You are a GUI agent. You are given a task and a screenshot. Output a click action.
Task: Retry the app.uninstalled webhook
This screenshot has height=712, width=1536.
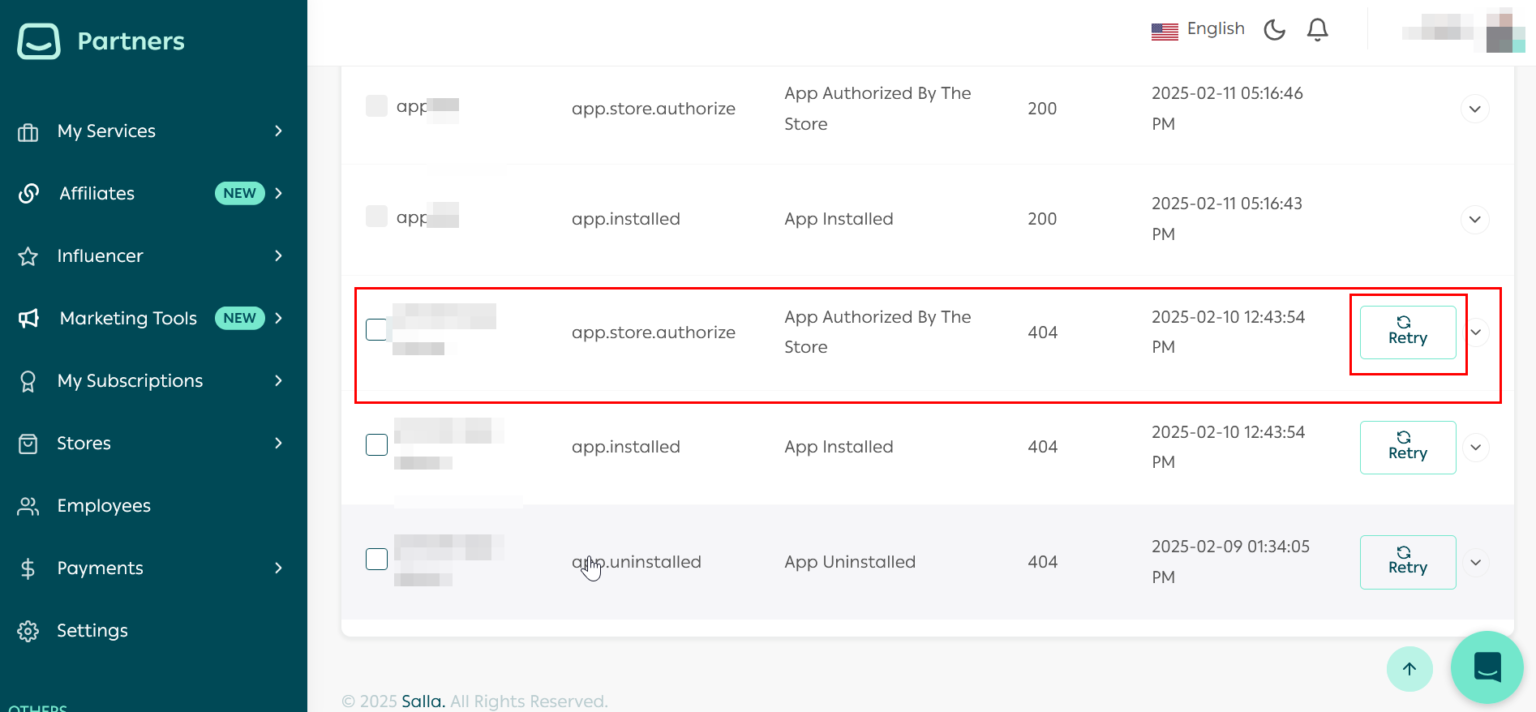[x=1408, y=562]
